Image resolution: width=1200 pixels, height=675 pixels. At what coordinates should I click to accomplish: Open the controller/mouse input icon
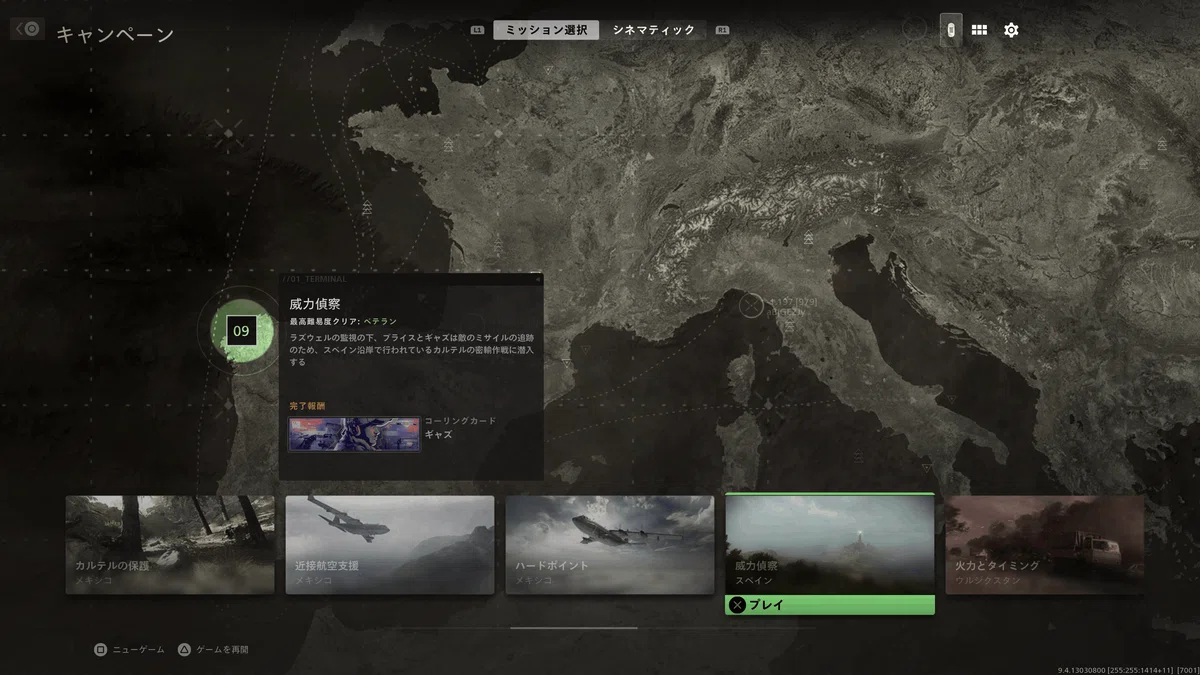(x=951, y=30)
